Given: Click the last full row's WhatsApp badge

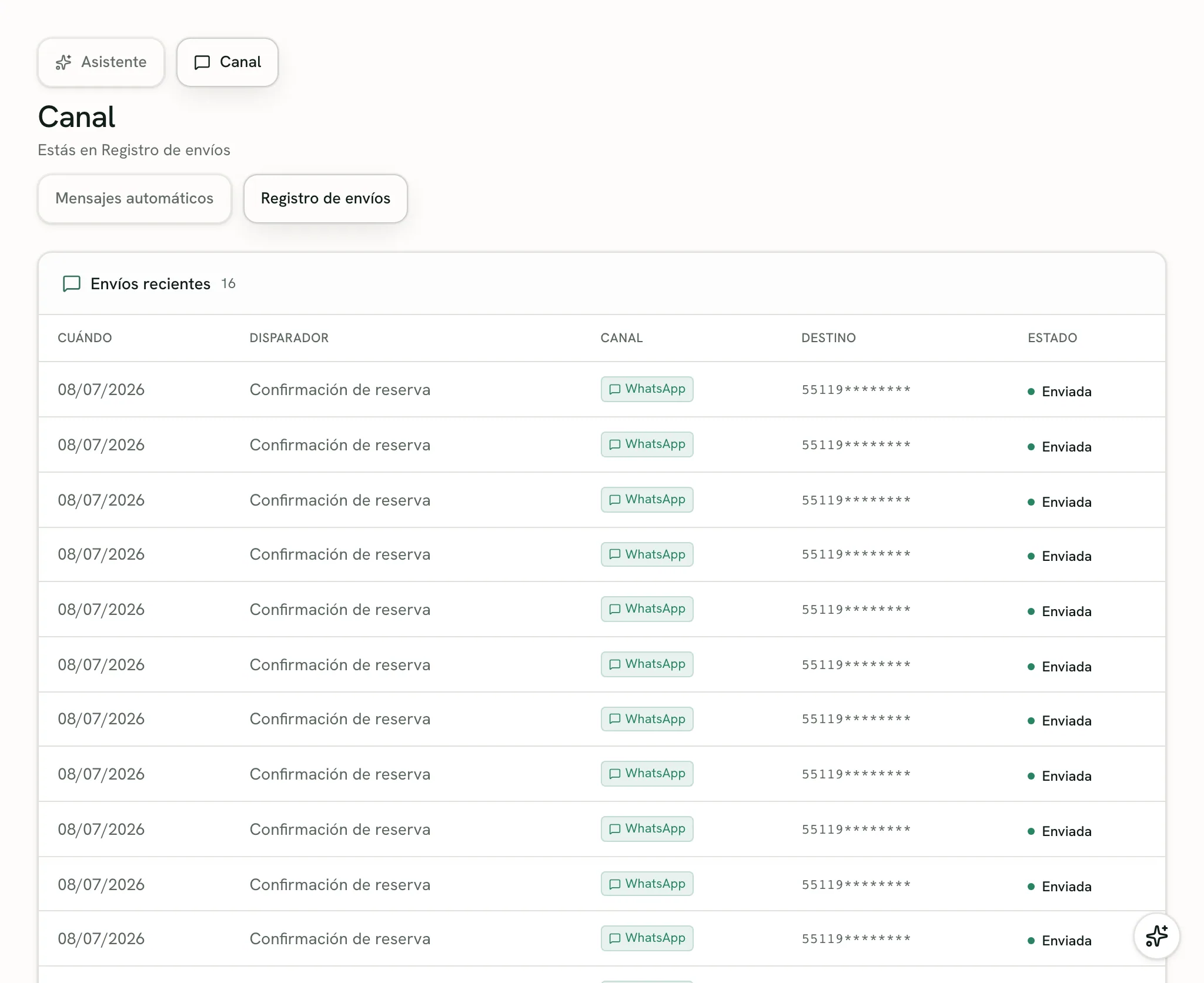Looking at the screenshot, I should coord(647,938).
